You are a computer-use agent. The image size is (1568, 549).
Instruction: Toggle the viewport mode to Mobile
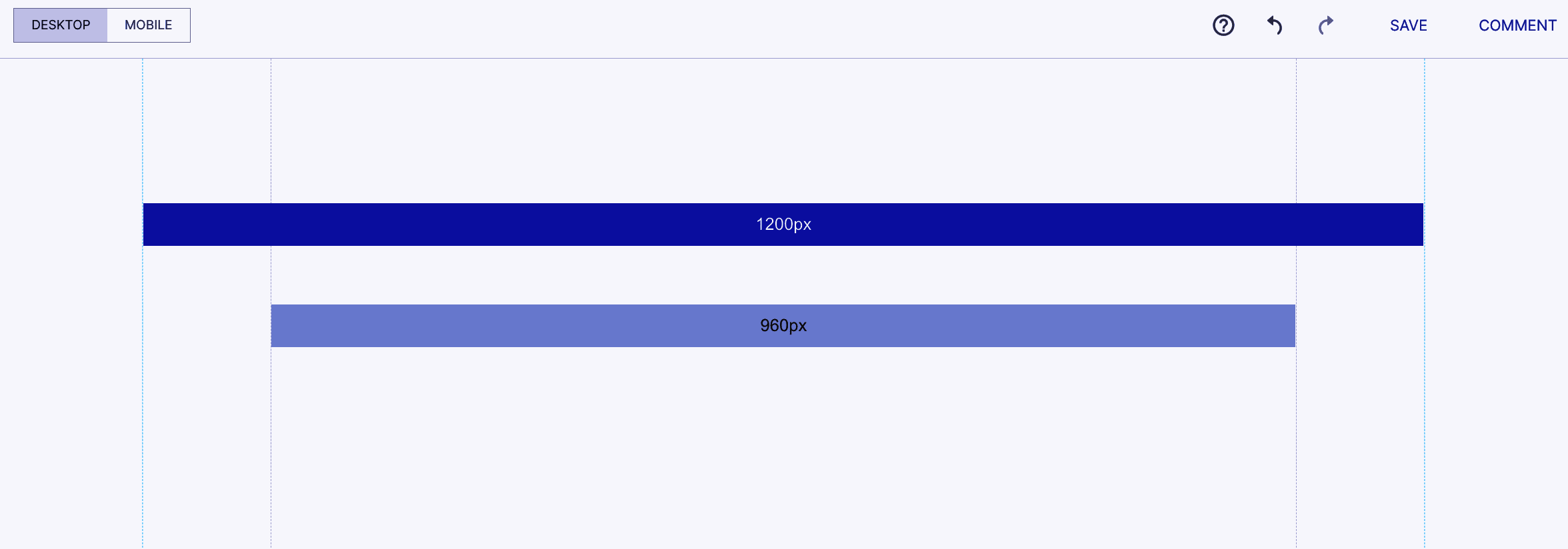148,25
